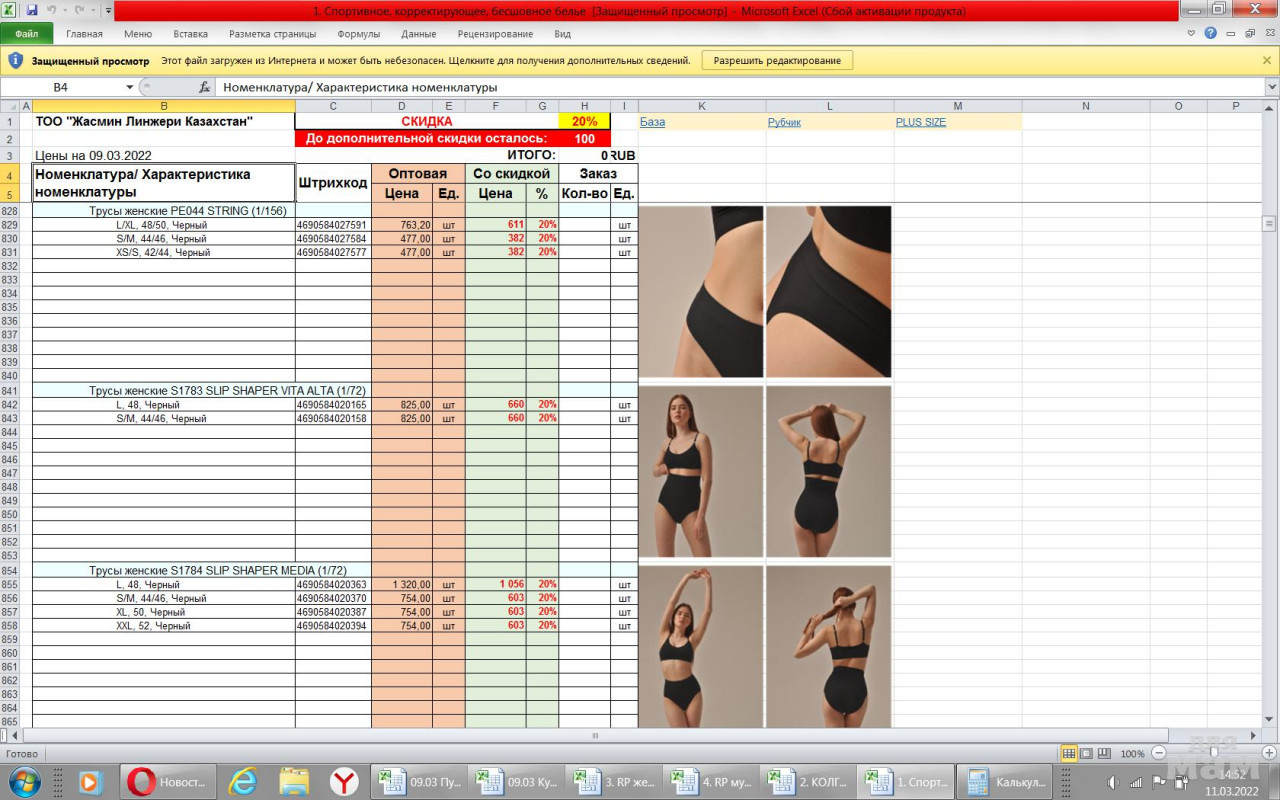Minimize the ribbon using the small arrow

point(1191,33)
